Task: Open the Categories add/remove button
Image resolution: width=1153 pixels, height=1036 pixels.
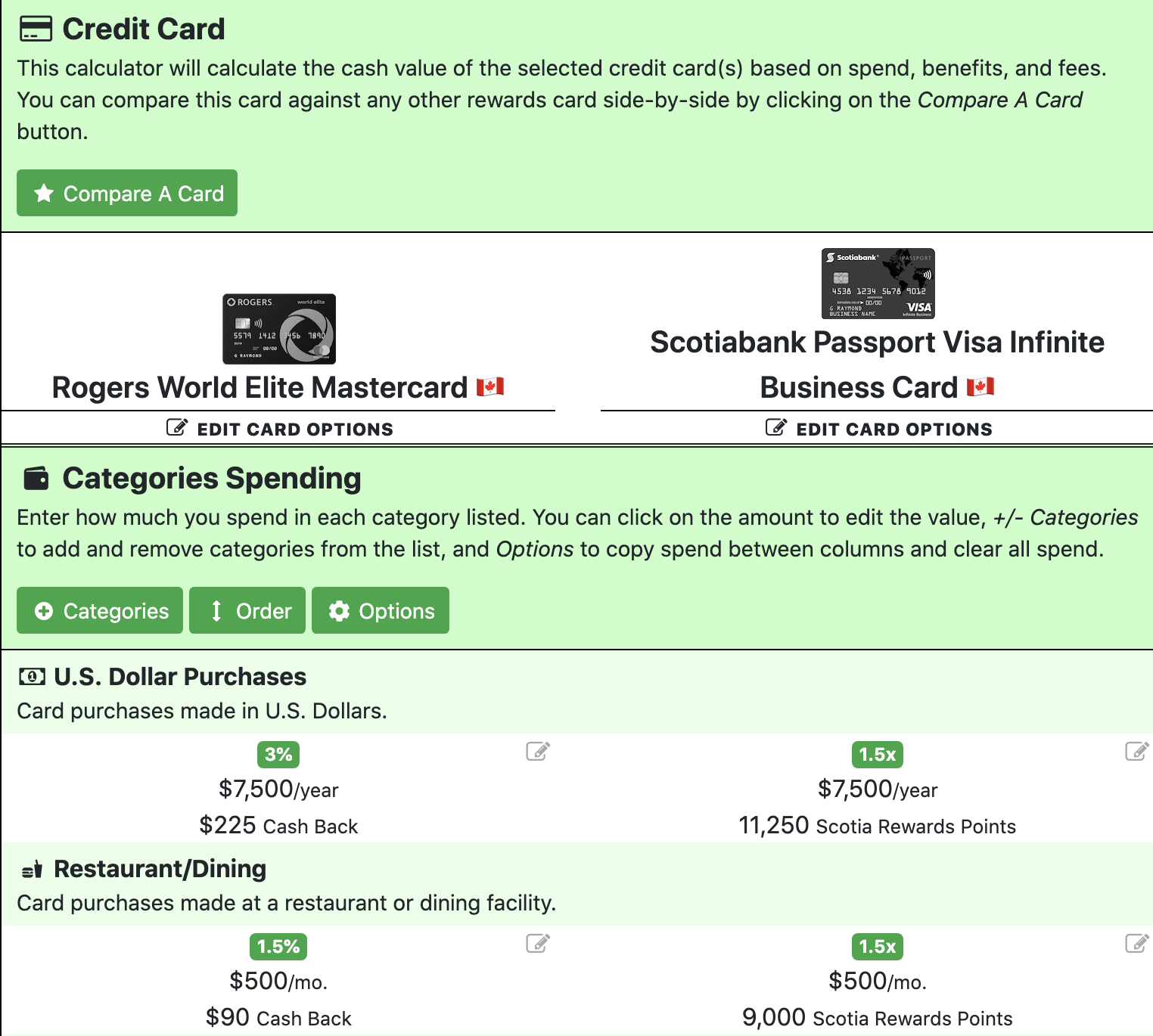Action: pyautogui.click(x=100, y=610)
